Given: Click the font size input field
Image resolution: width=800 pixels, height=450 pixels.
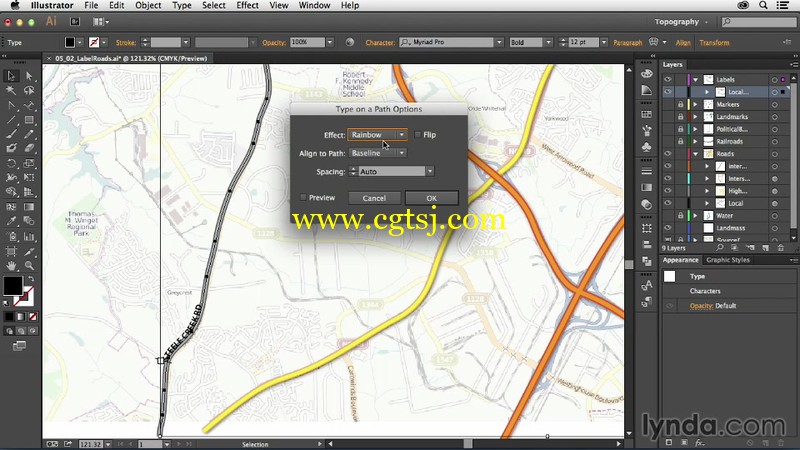Looking at the screenshot, I should [x=583, y=42].
